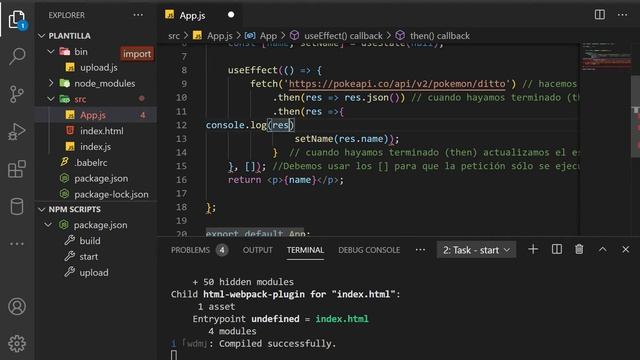Collapse the bin folder
This screenshot has height=360, width=640.
51,51
